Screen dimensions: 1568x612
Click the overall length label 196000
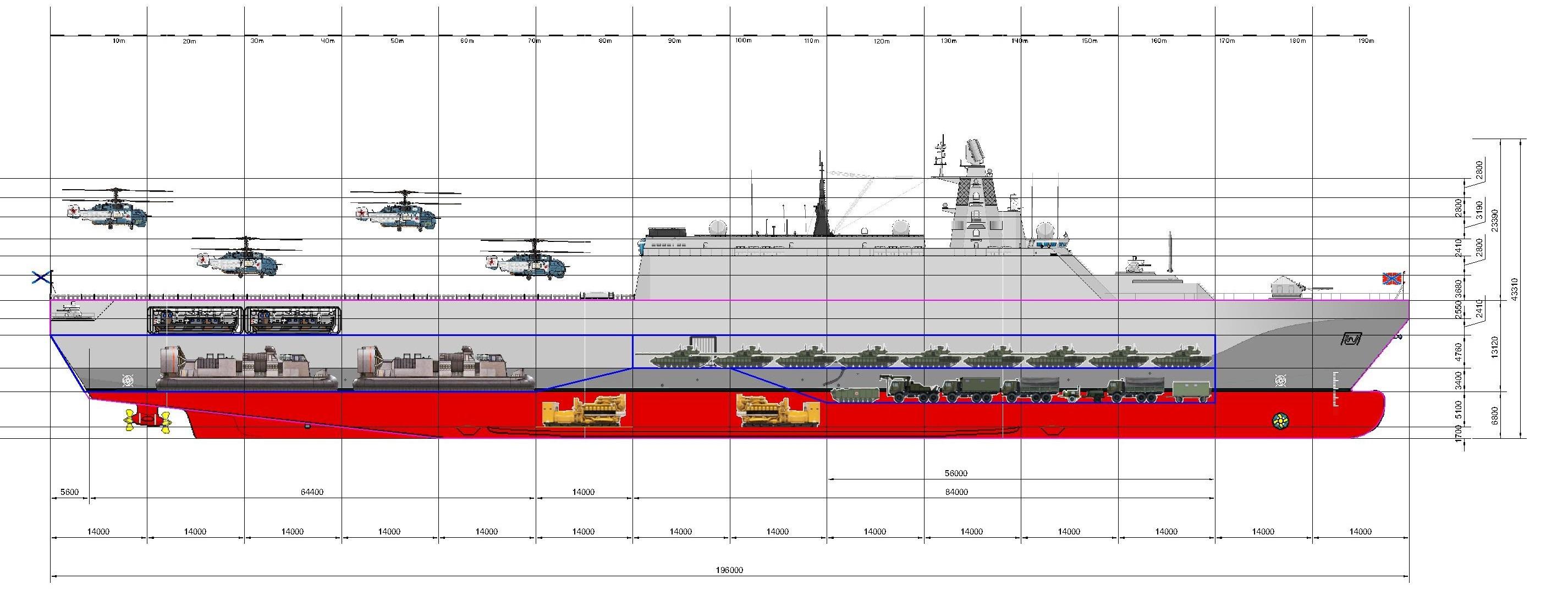(x=729, y=570)
